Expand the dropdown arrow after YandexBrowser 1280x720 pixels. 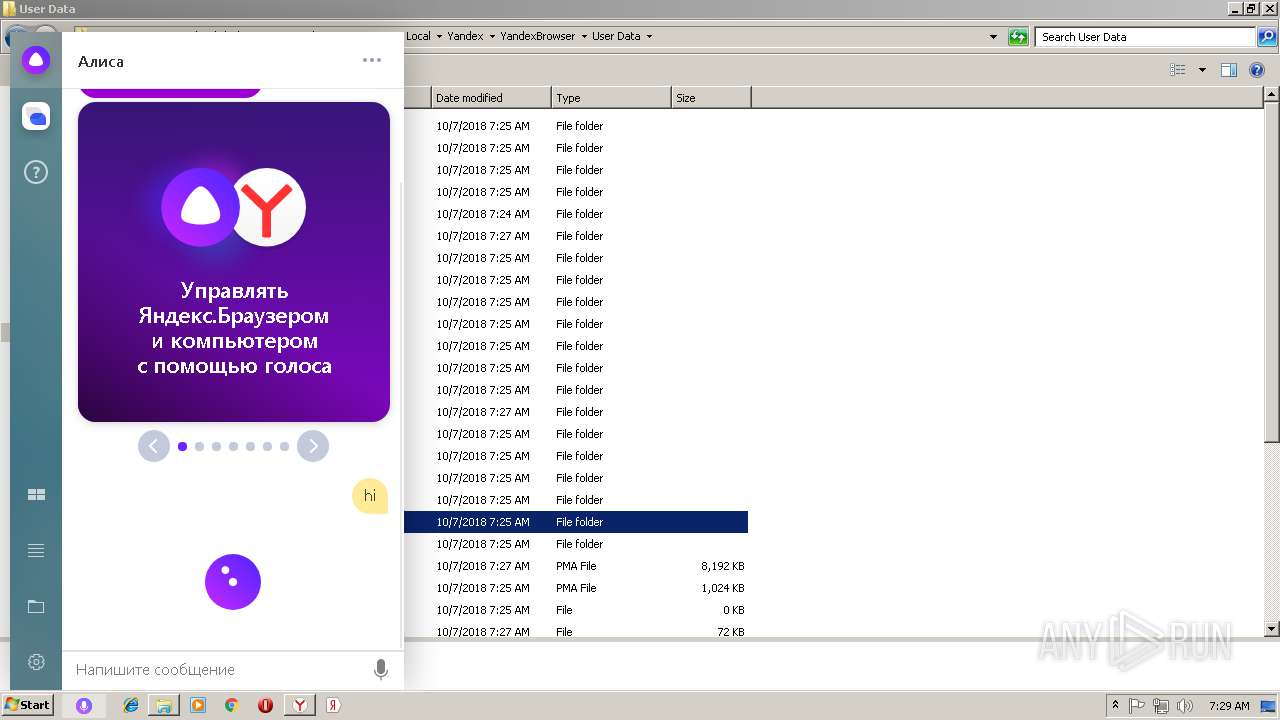[x=584, y=37]
